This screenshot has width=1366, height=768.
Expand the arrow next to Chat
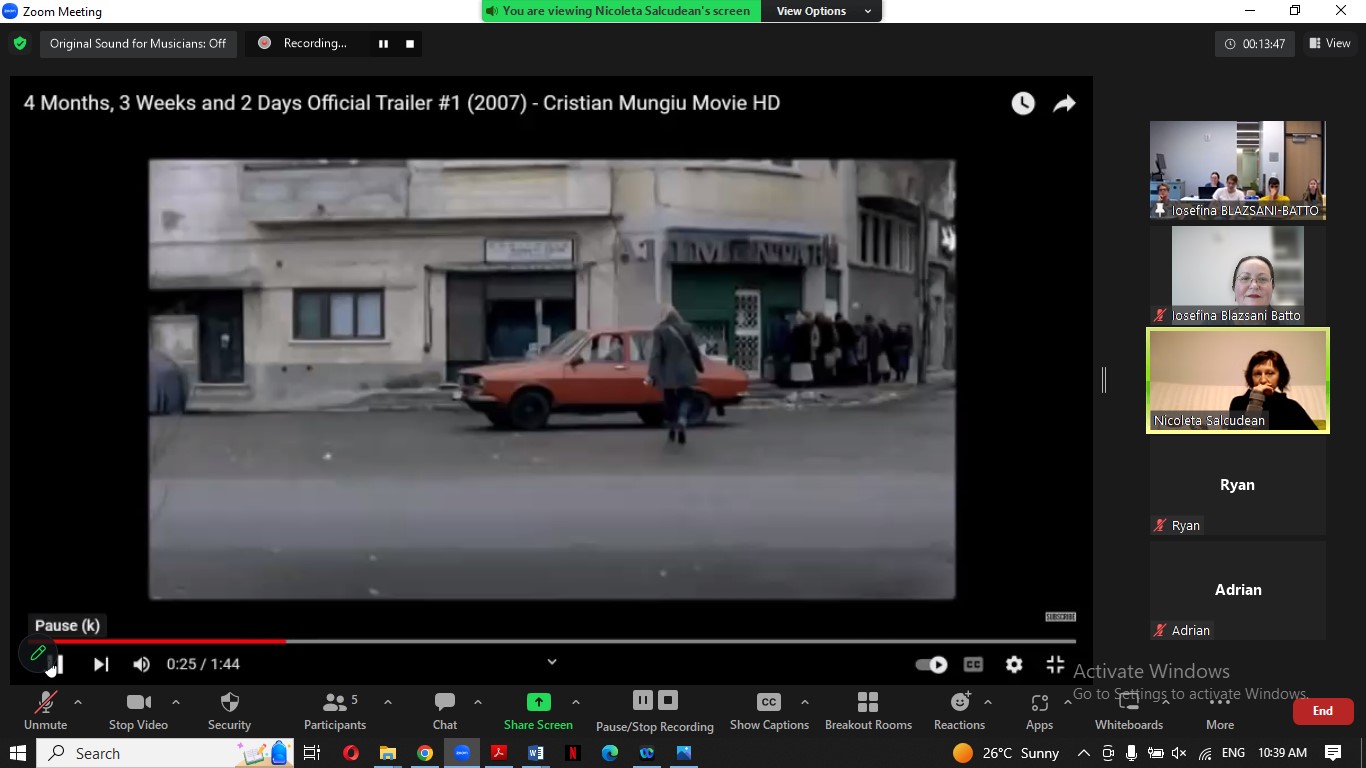pyautogui.click(x=478, y=702)
